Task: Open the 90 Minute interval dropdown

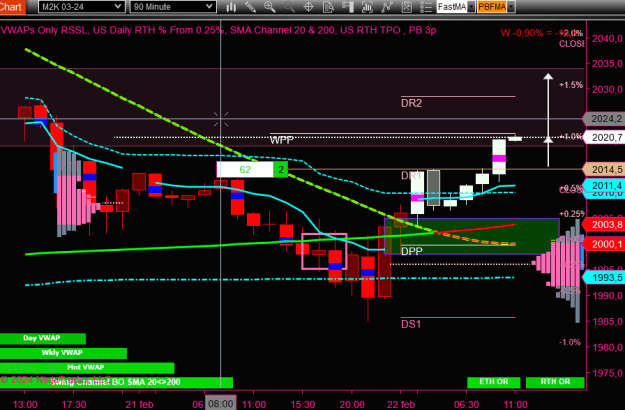Action: [173, 7]
